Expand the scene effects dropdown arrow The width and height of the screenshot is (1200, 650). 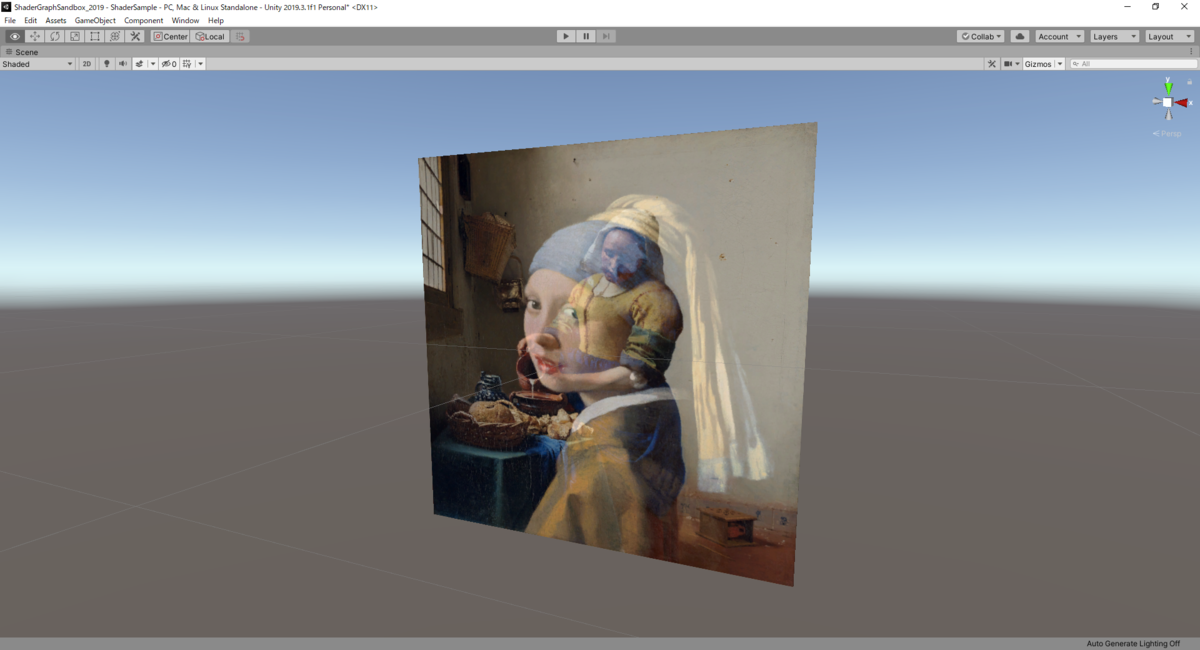(152, 64)
